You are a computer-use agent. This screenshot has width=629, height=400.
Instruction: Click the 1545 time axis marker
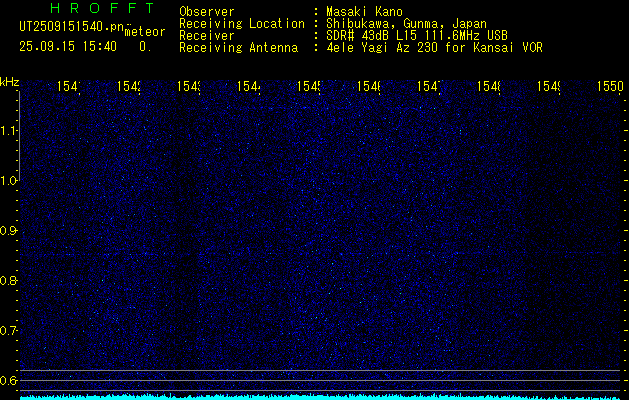(308, 86)
